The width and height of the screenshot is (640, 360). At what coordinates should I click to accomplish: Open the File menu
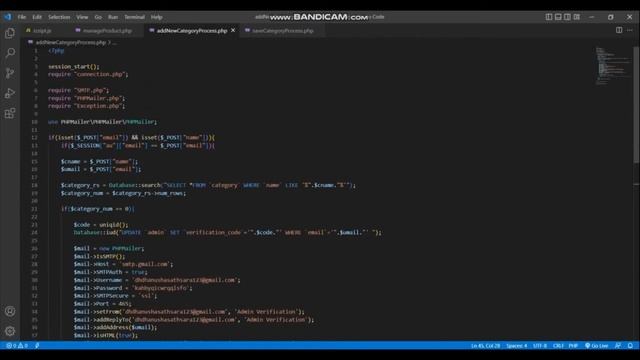click(22, 17)
